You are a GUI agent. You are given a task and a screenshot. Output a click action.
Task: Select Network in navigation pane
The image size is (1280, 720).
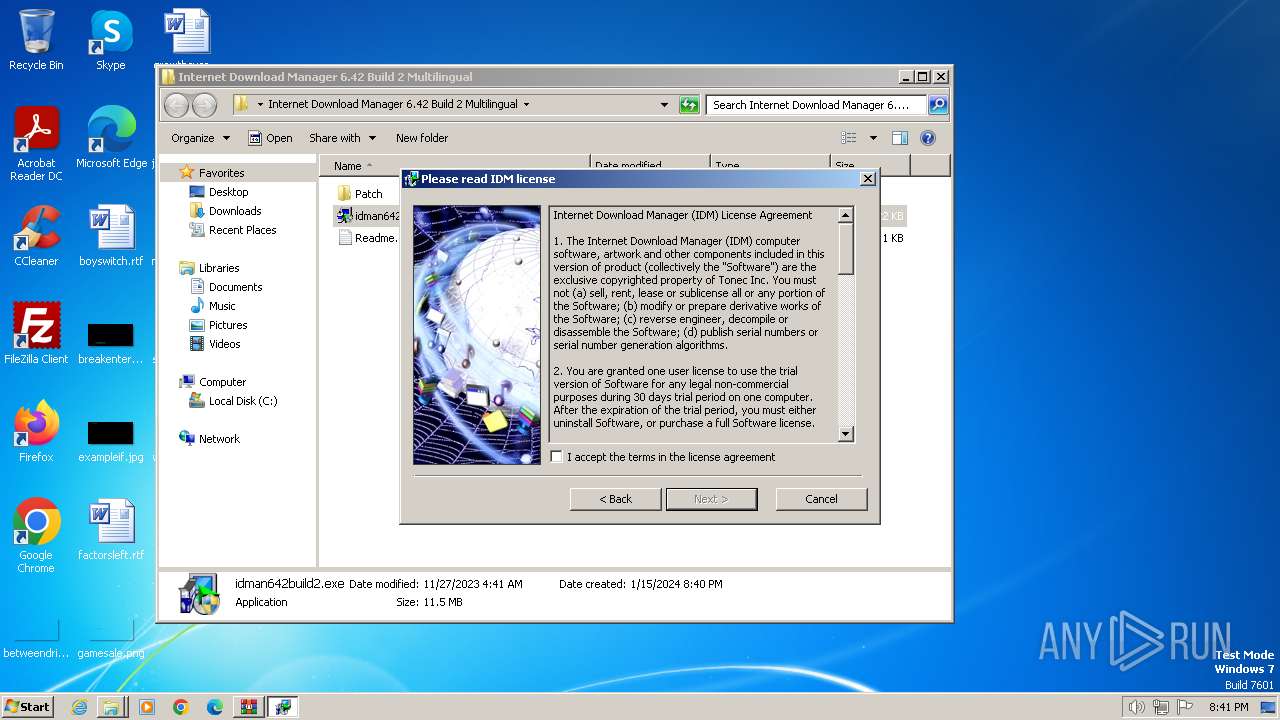pyautogui.click(x=219, y=439)
